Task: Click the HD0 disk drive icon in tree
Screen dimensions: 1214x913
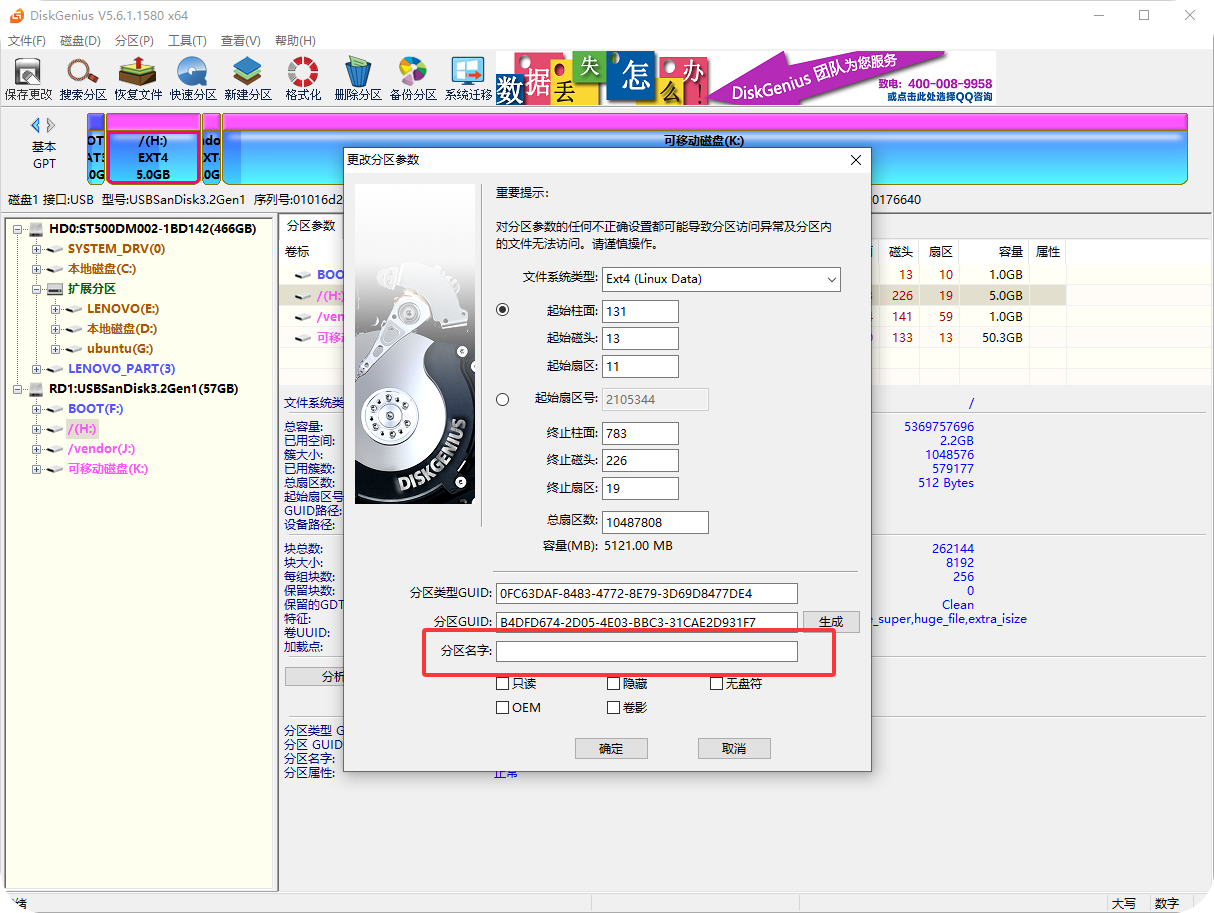Action: (x=37, y=229)
